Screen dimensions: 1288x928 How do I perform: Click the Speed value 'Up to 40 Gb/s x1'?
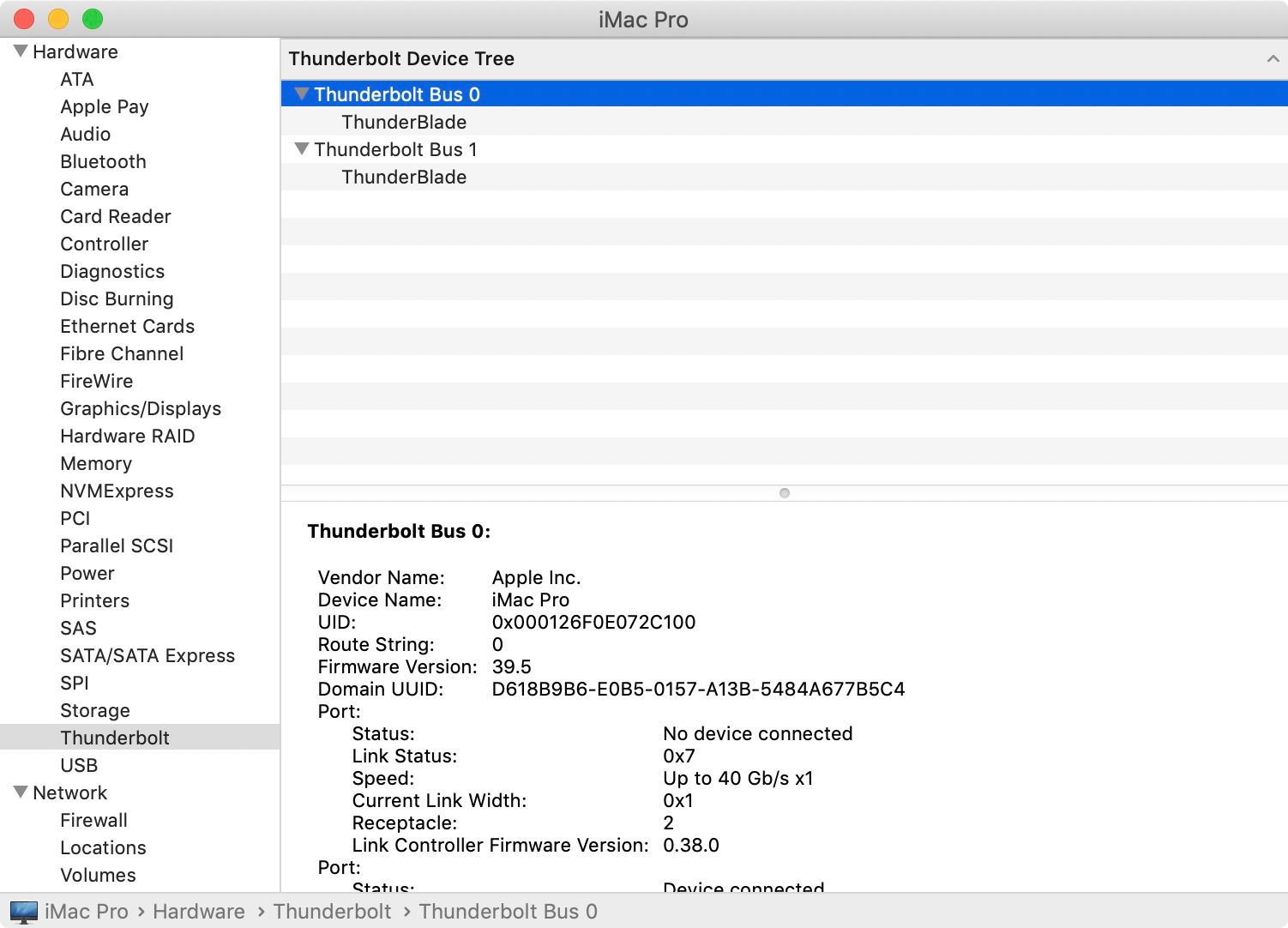pyautogui.click(x=738, y=778)
